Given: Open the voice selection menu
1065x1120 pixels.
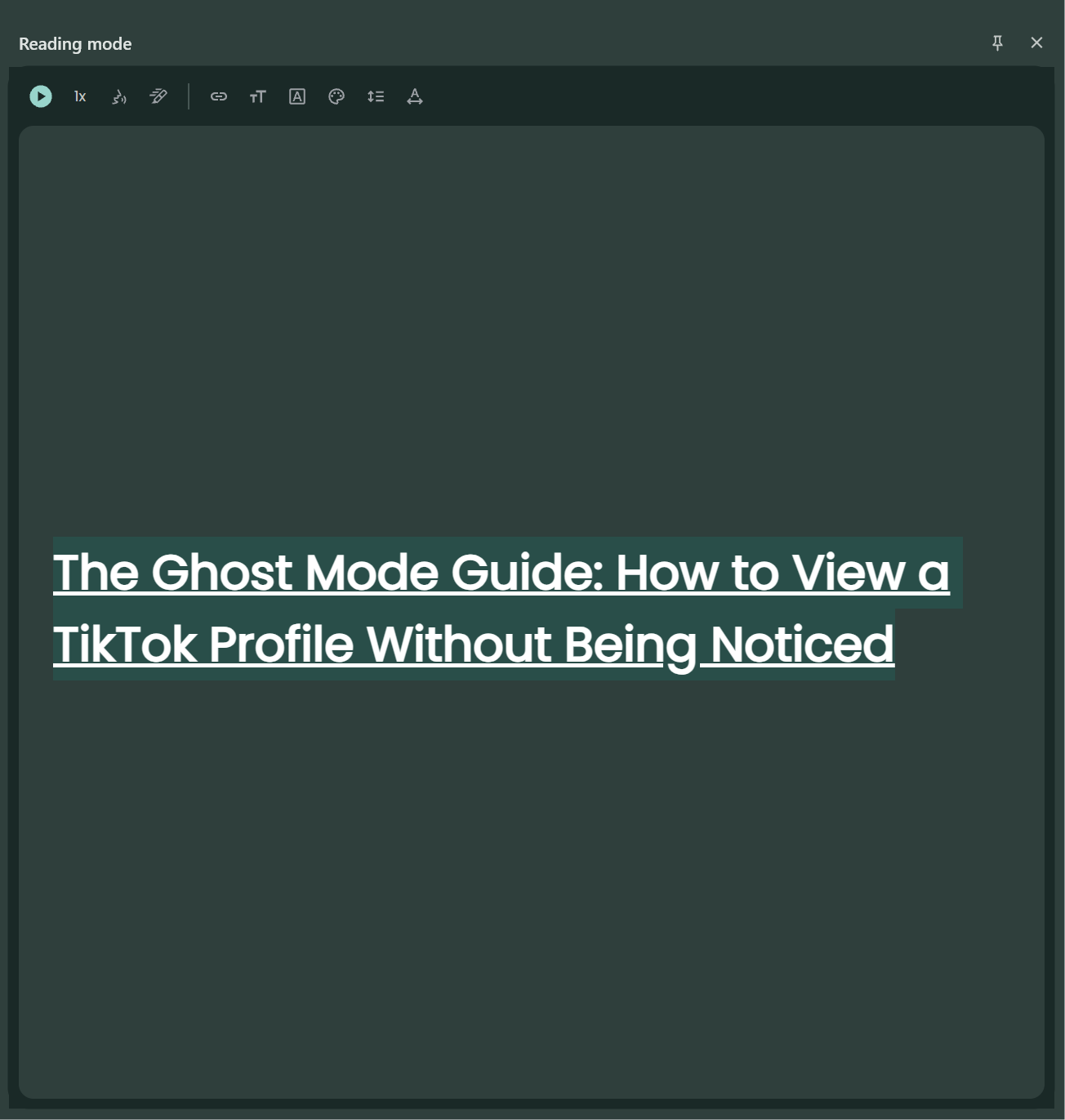Looking at the screenshot, I should coord(119,96).
